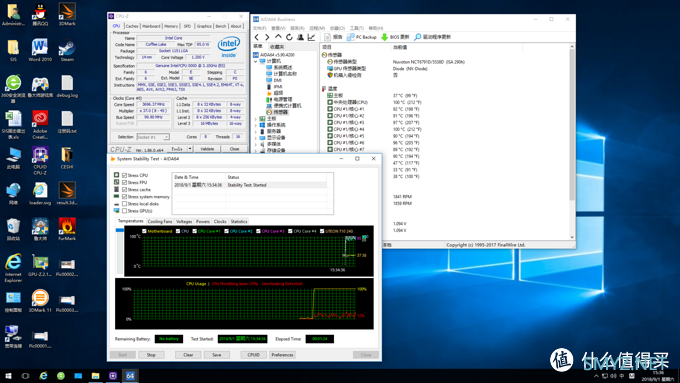
Task: Open FurMark desktop shortcut
Action: point(67,229)
